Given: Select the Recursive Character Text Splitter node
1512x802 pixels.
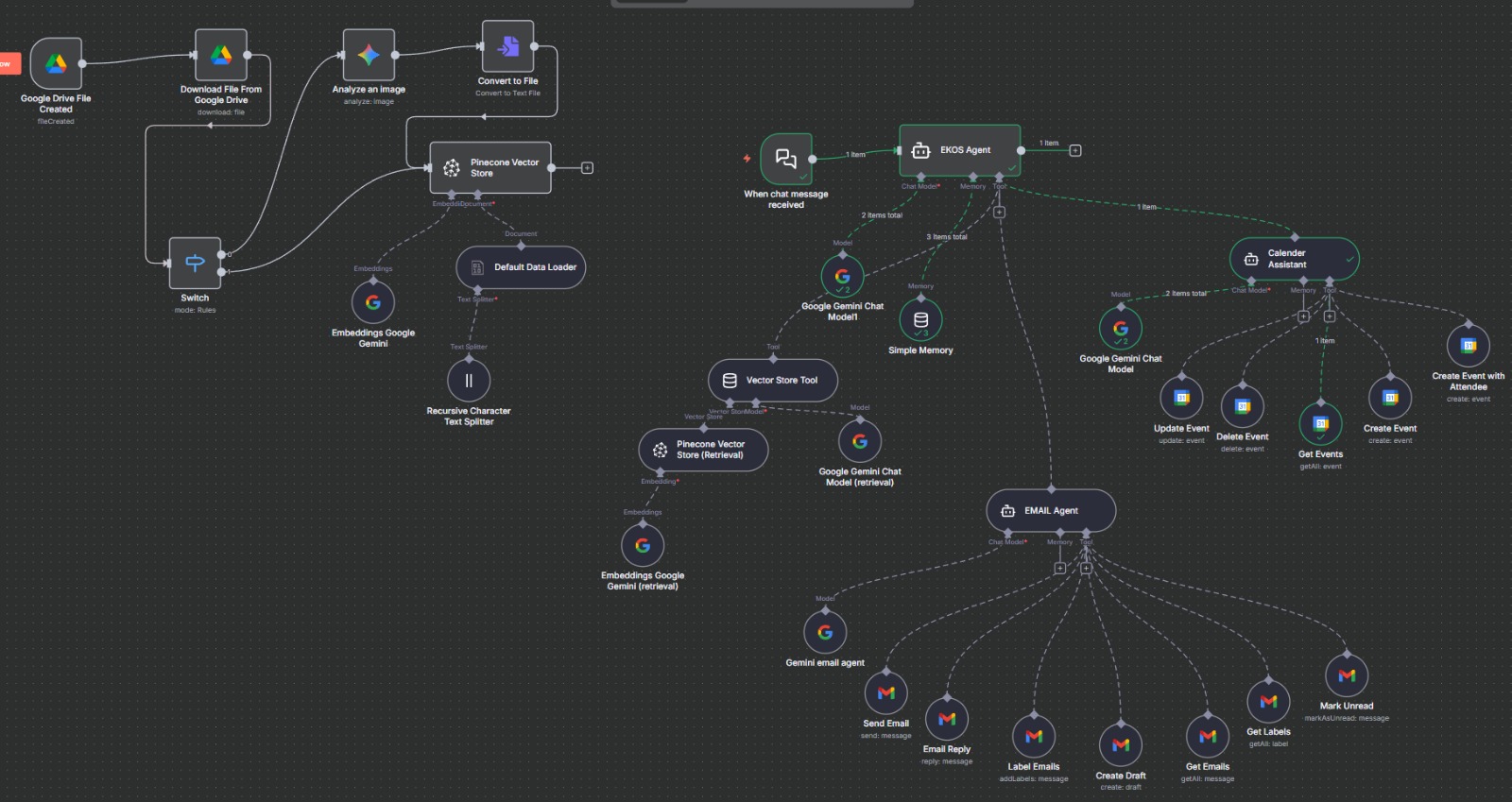Looking at the screenshot, I should pyautogui.click(x=469, y=381).
